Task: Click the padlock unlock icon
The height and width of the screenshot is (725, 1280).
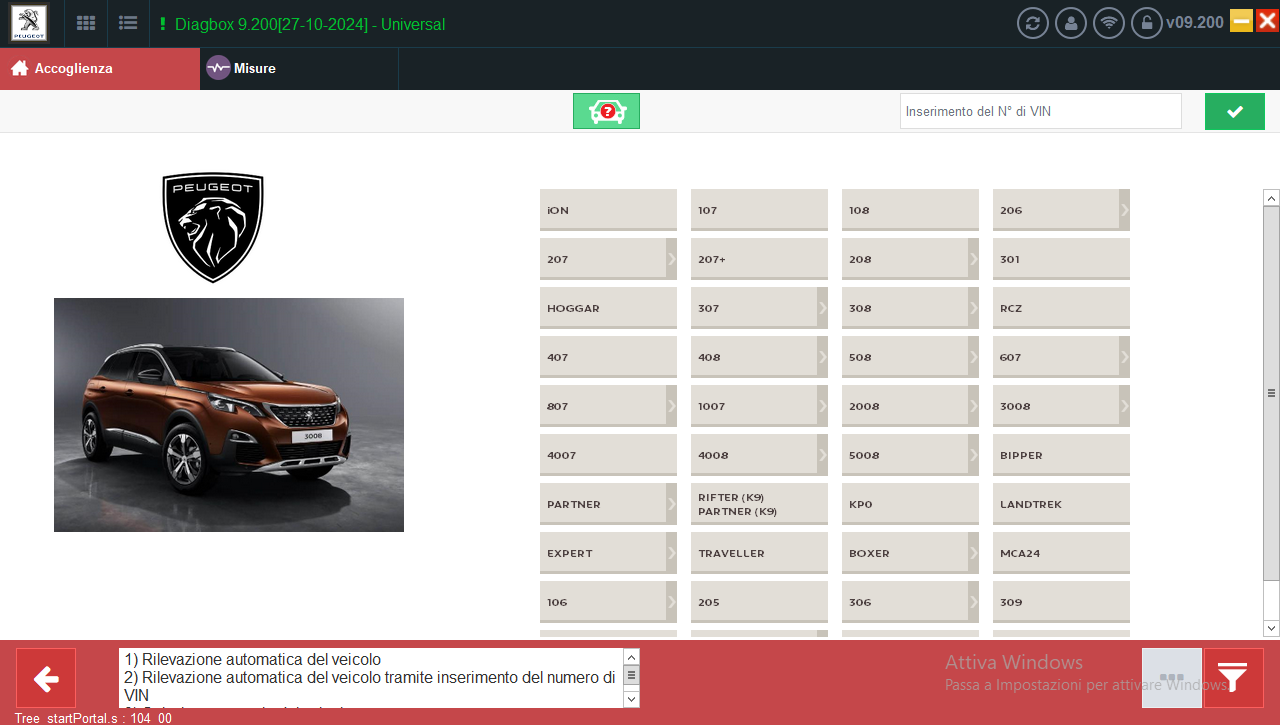Action: coord(1147,23)
